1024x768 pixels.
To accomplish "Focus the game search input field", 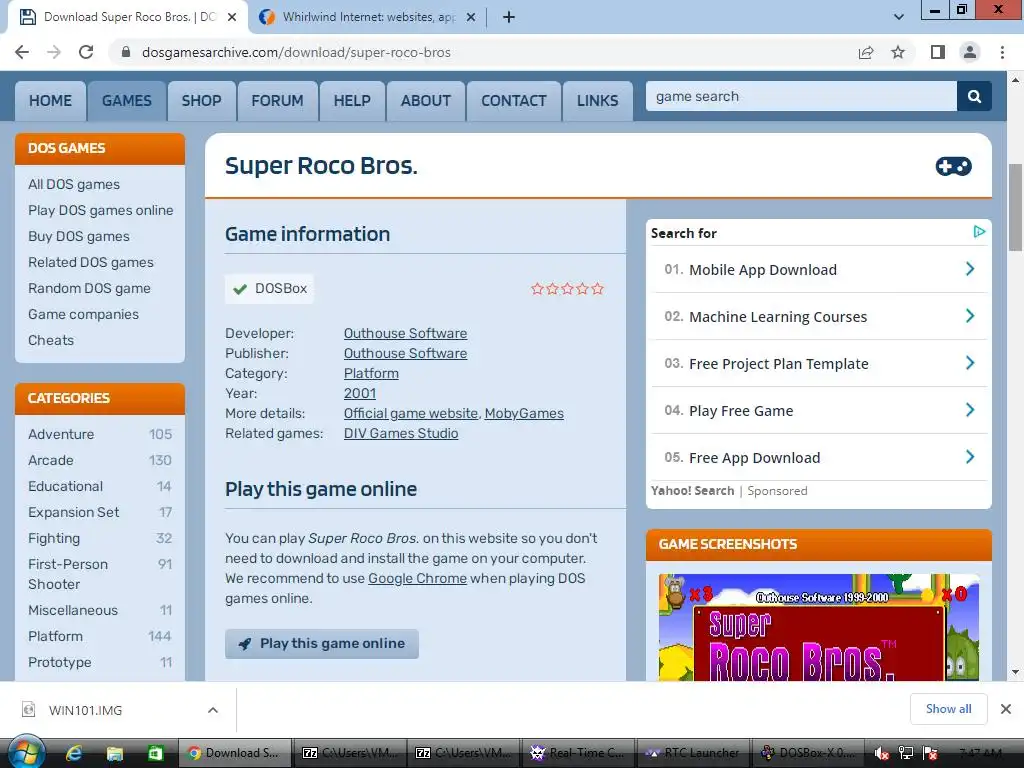I will (x=801, y=97).
